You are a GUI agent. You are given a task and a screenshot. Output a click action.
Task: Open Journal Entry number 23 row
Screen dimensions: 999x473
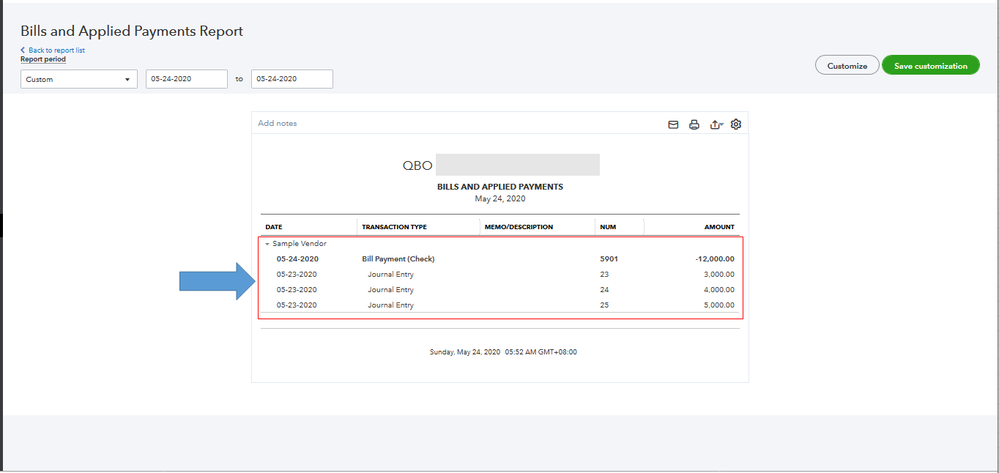[x=390, y=274]
